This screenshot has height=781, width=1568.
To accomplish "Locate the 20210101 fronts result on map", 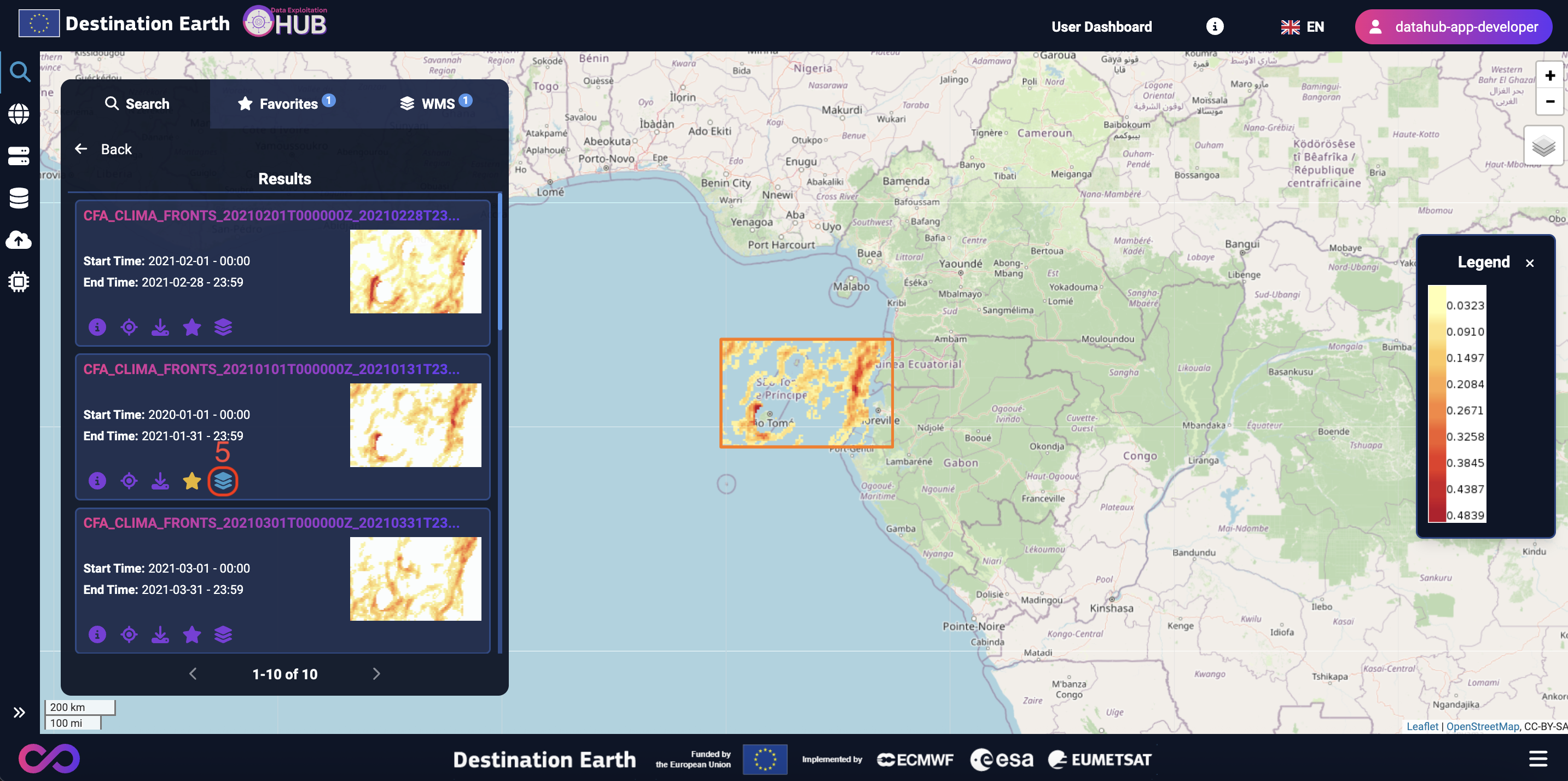I will click(x=129, y=481).
